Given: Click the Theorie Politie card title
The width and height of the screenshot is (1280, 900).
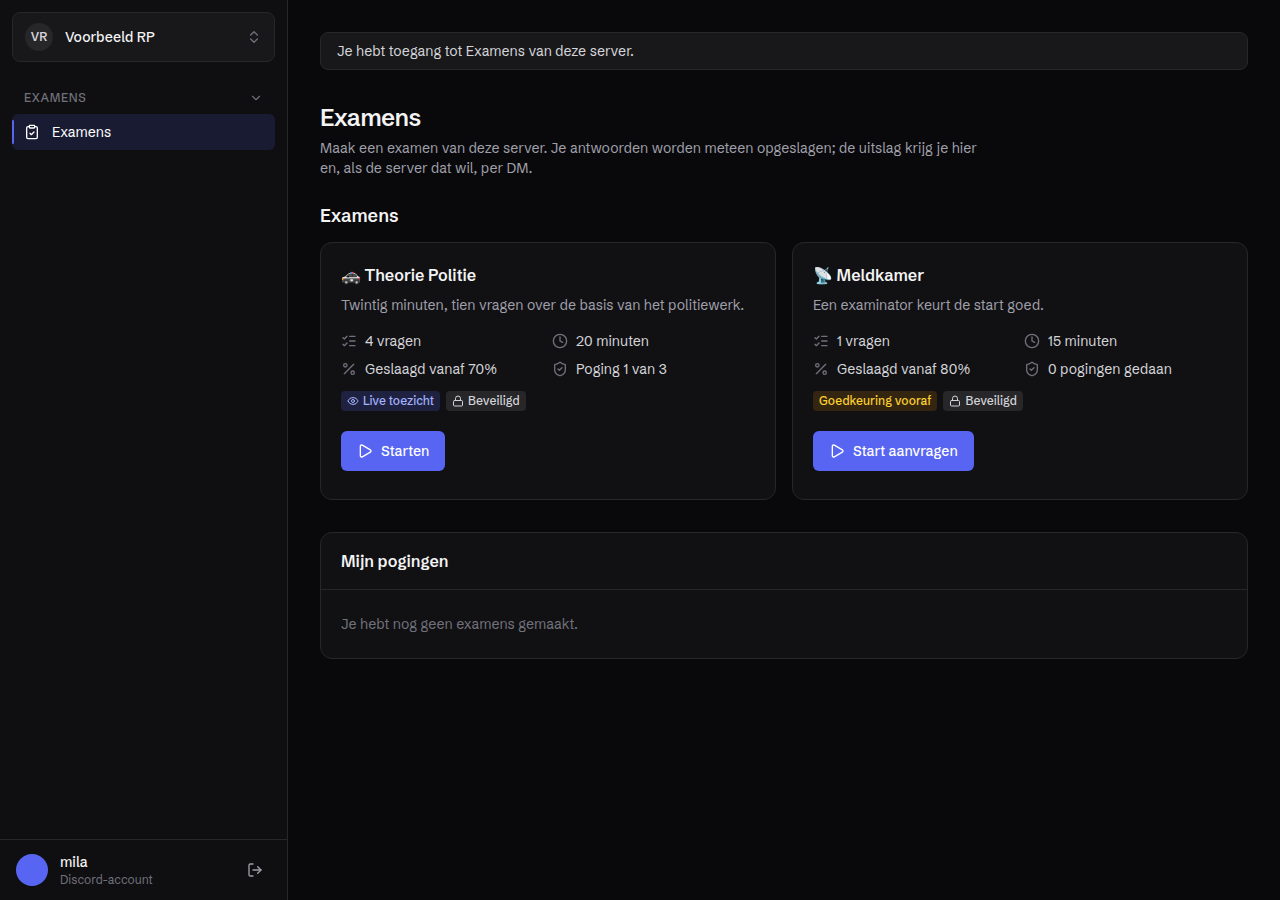Looking at the screenshot, I should pos(409,275).
